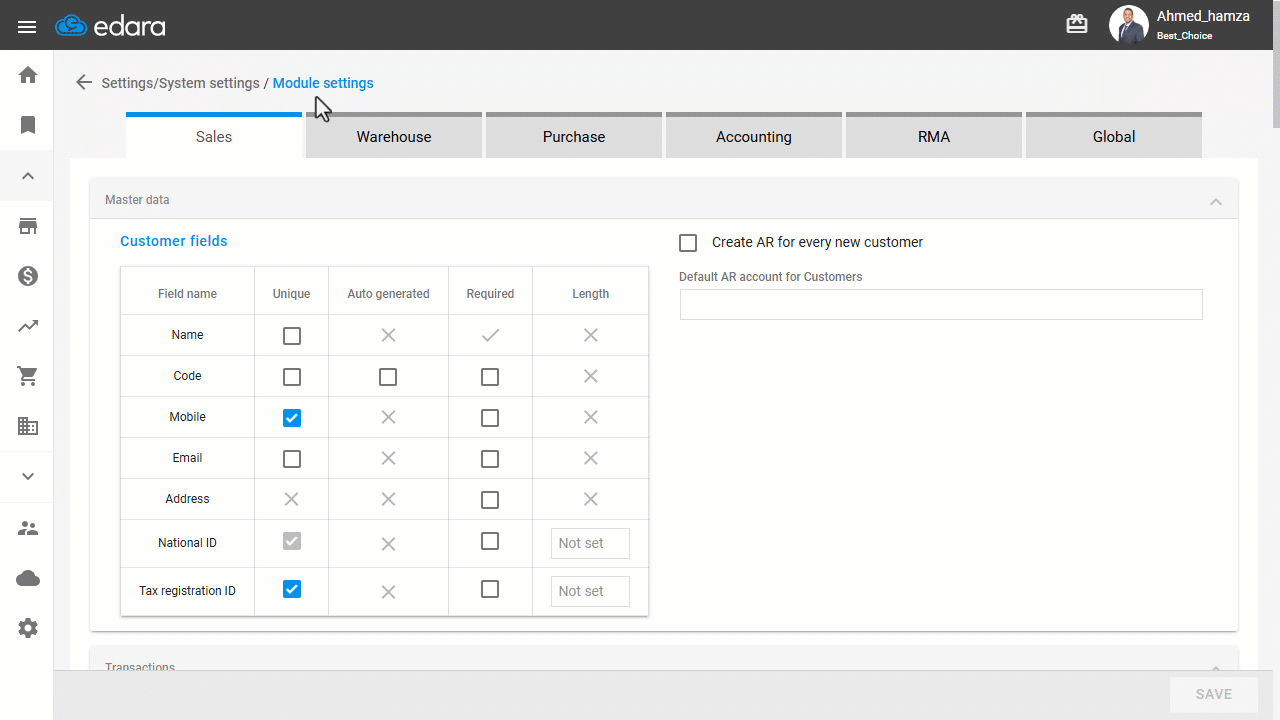
Task: Toggle Unique checkbox for Email
Action: point(292,459)
